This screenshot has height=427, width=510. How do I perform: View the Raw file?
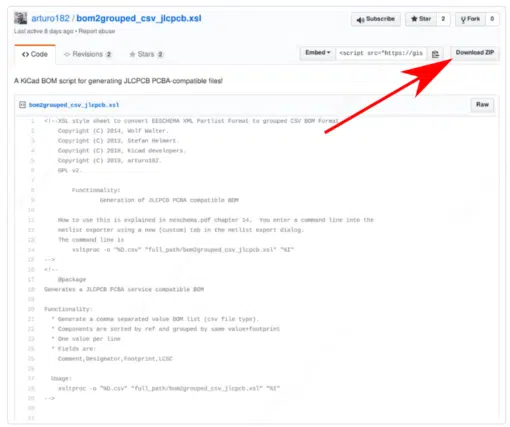pyautogui.click(x=482, y=105)
